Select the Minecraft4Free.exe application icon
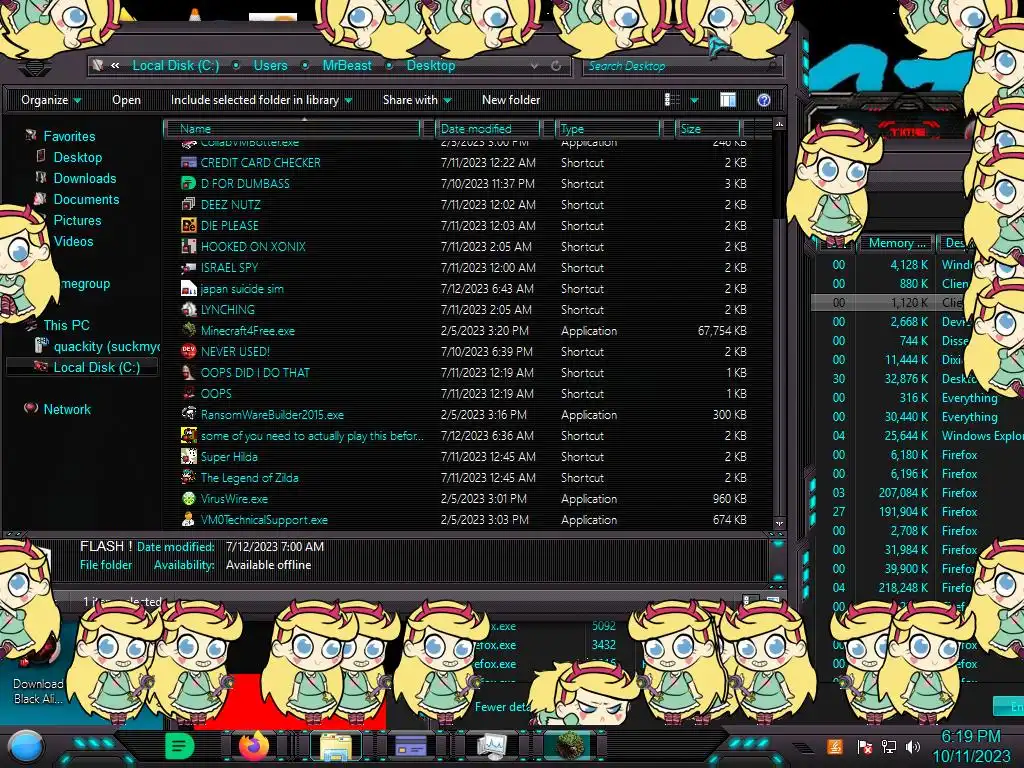The image size is (1024, 768). (x=189, y=330)
